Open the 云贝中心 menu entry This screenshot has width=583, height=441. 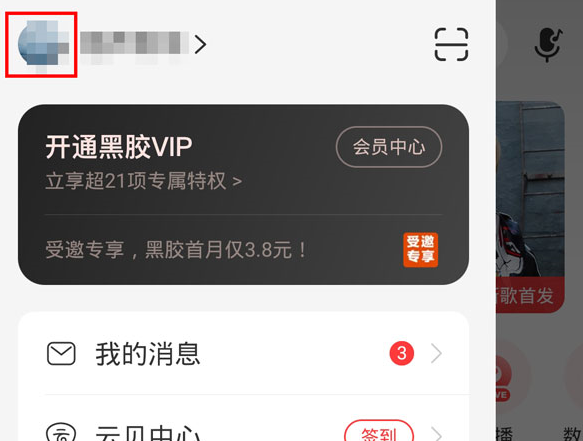pos(244,418)
